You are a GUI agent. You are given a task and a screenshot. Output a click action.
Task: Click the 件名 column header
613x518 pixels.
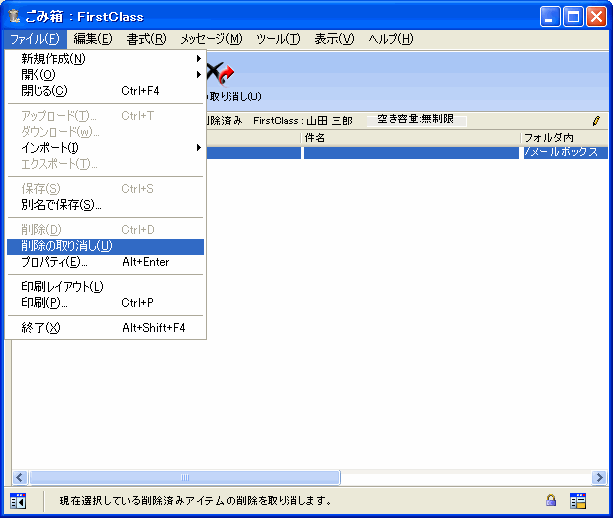coord(410,137)
